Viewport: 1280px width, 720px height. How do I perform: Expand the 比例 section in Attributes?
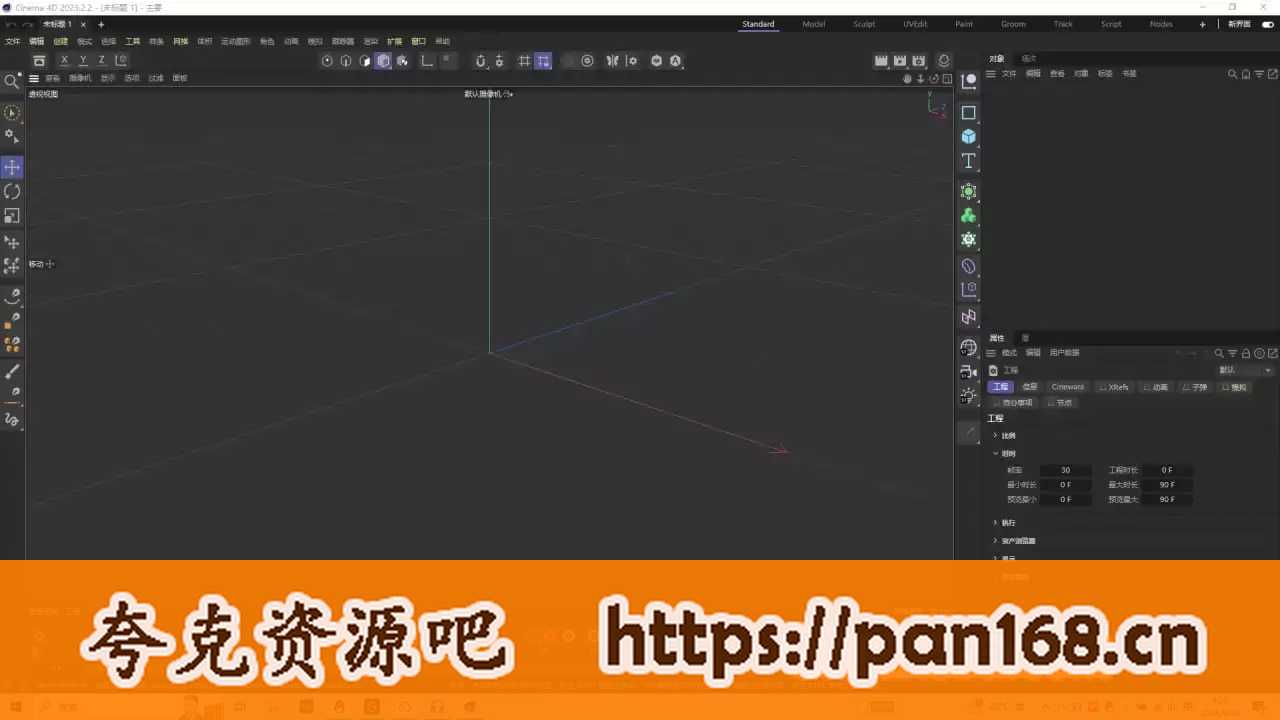[x=1005, y=436]
